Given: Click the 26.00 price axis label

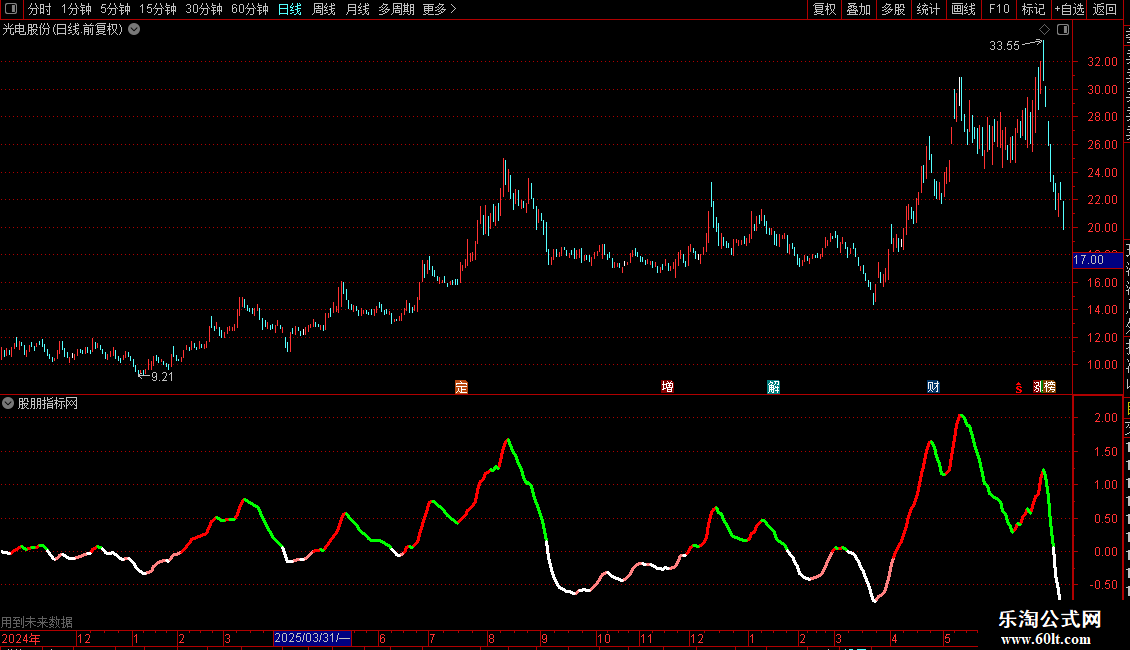Looking at the screenshot, I should point(1102,145).
